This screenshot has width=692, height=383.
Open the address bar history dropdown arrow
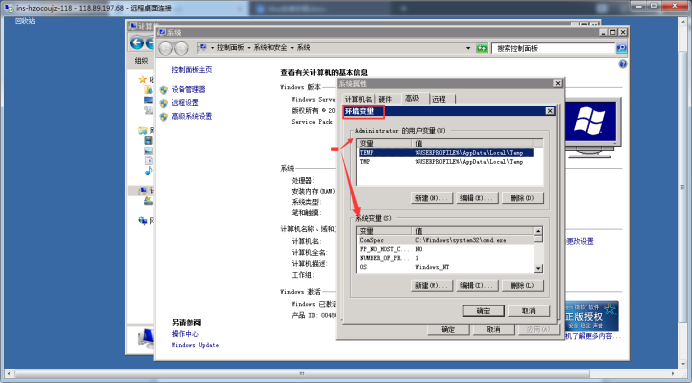pyautogui.click(x=468, y=48)
